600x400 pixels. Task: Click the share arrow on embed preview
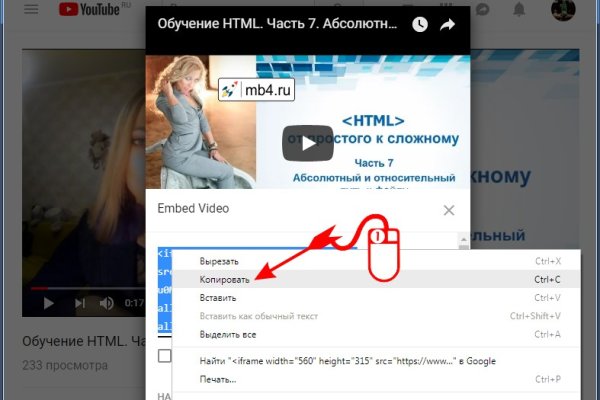(x=448, y=24)
